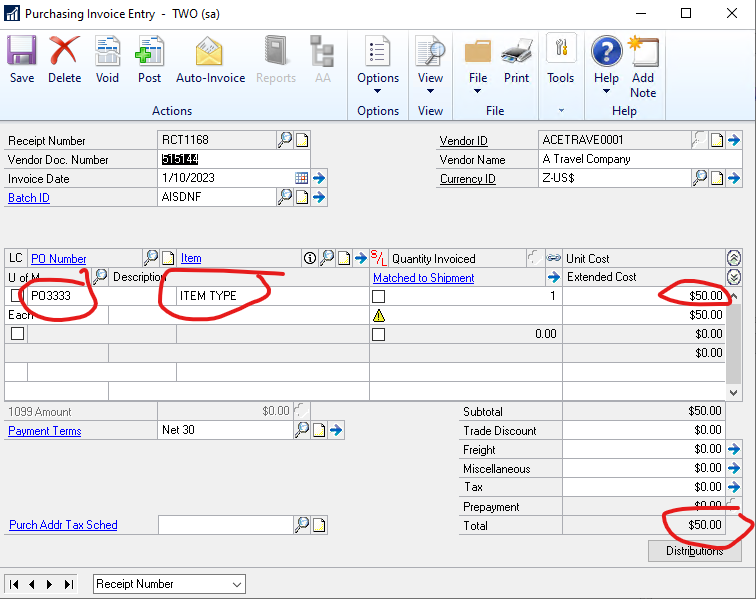Click the Distributions button

point(694,551)
